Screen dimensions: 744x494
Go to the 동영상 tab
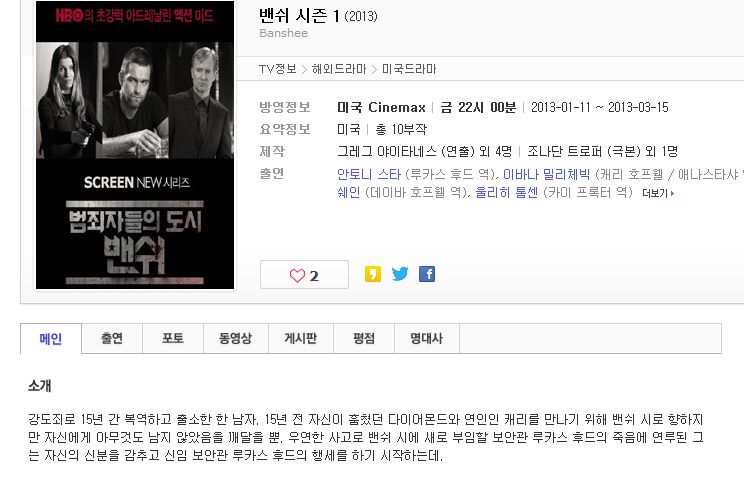click(x=236, y=338)
